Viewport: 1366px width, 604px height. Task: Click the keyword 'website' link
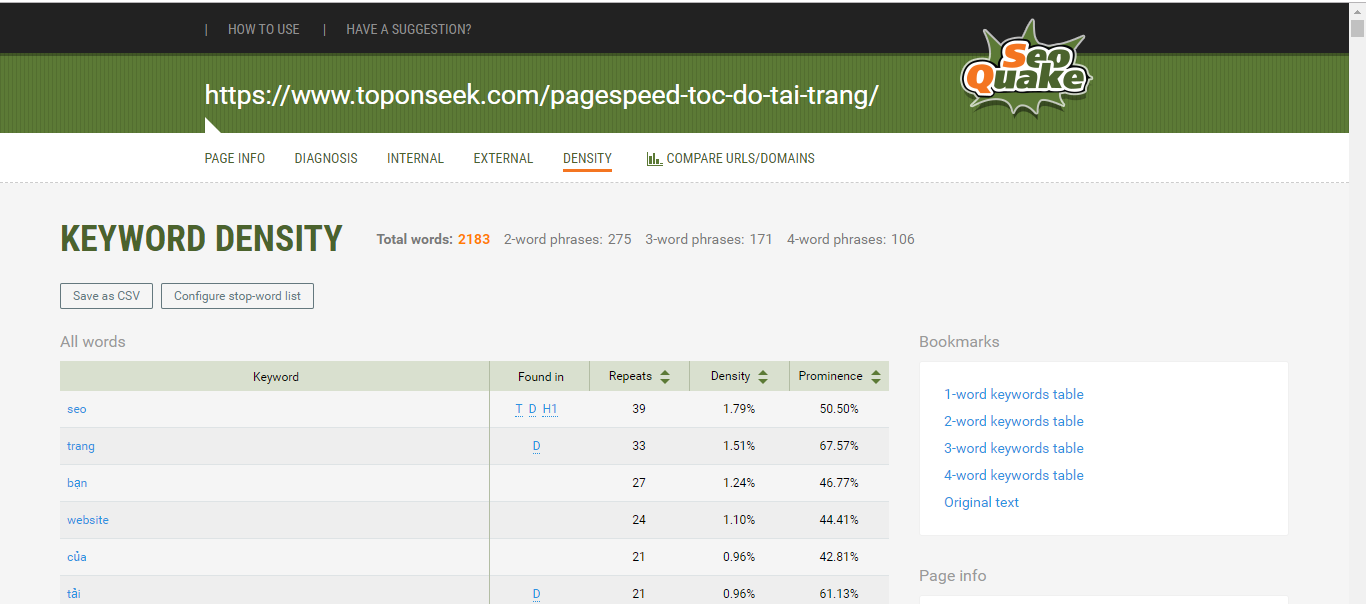(x=88, y=520)
